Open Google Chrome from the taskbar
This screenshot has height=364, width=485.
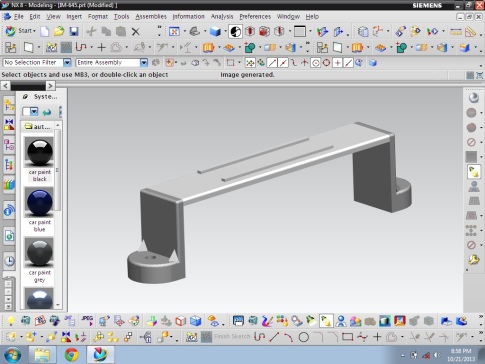point(71,355)
